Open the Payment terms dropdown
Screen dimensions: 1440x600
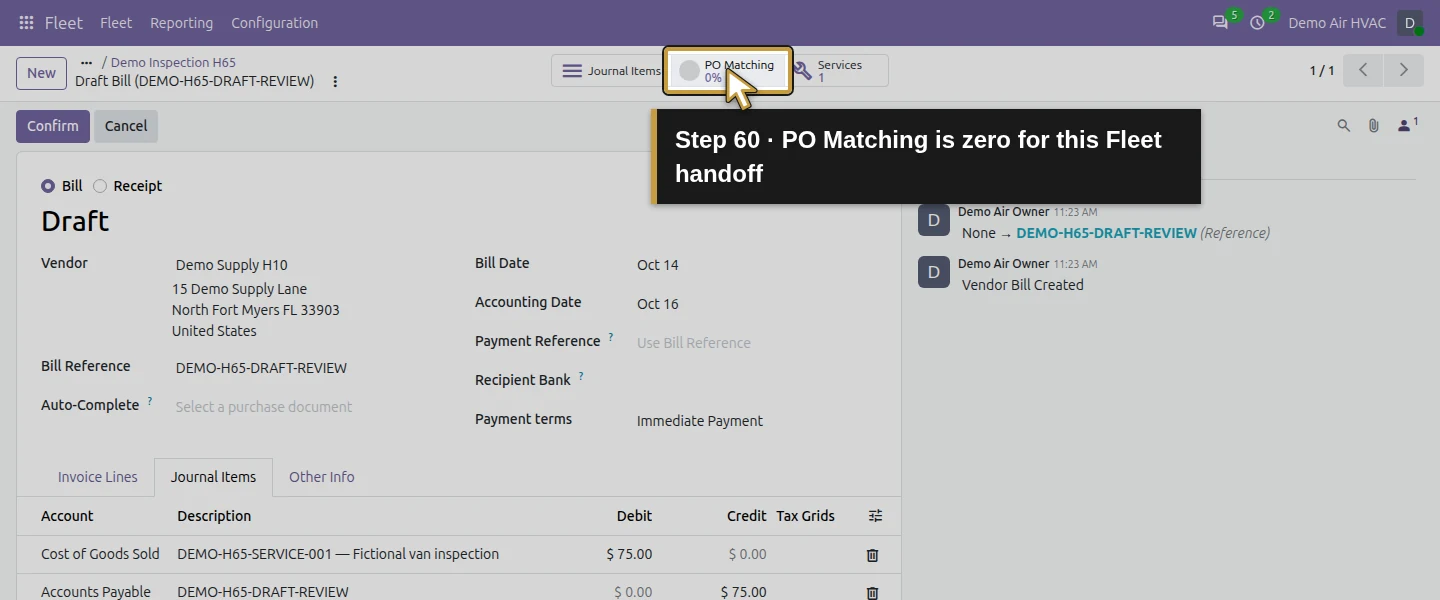coord(755,421)
